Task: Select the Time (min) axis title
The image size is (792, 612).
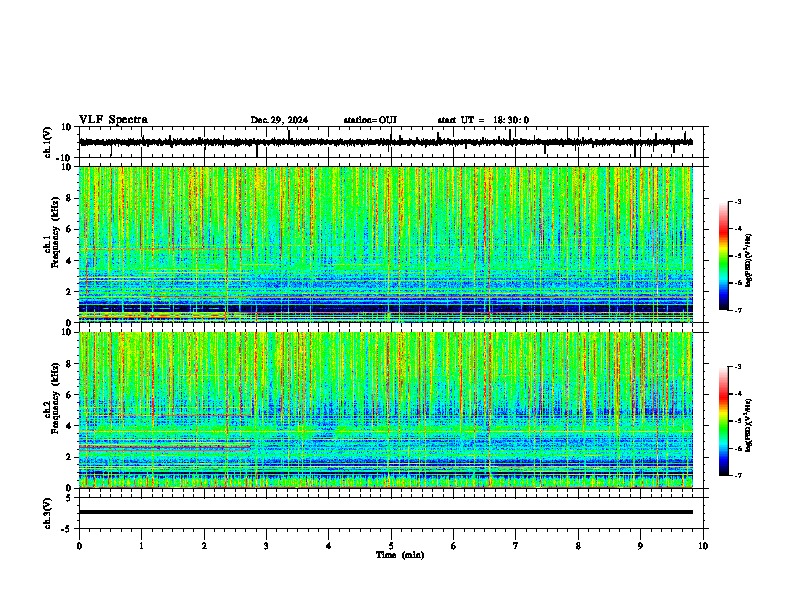Action: click(x=400, y=555)
